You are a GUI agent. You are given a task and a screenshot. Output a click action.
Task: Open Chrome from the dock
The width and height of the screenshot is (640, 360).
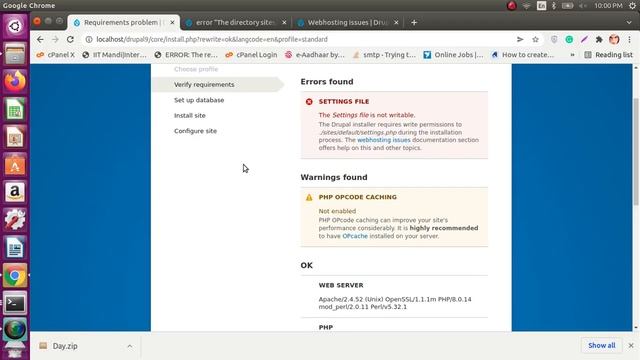coord(15,276)
